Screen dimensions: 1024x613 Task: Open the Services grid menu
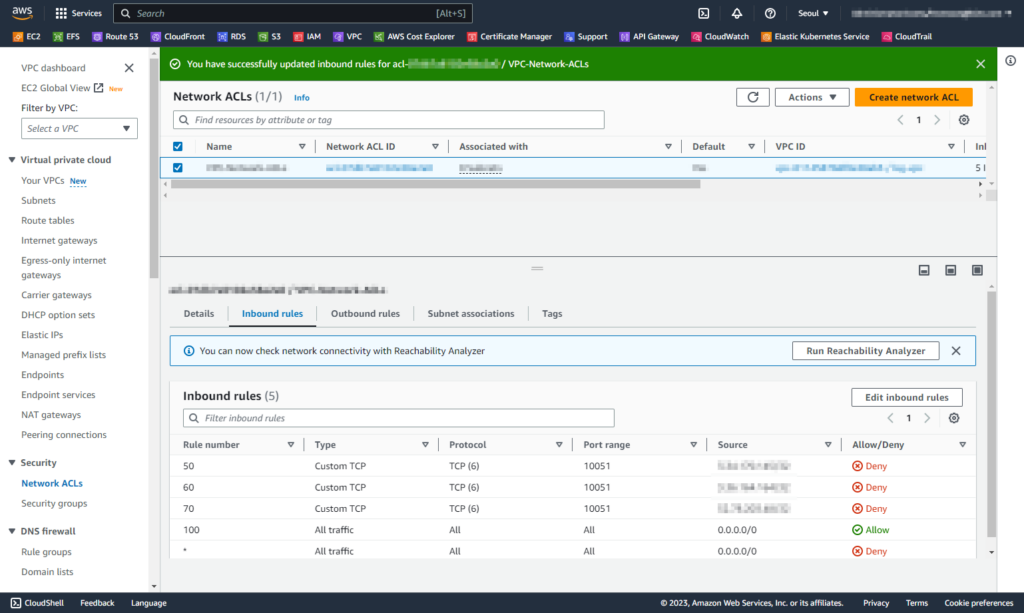78,13
